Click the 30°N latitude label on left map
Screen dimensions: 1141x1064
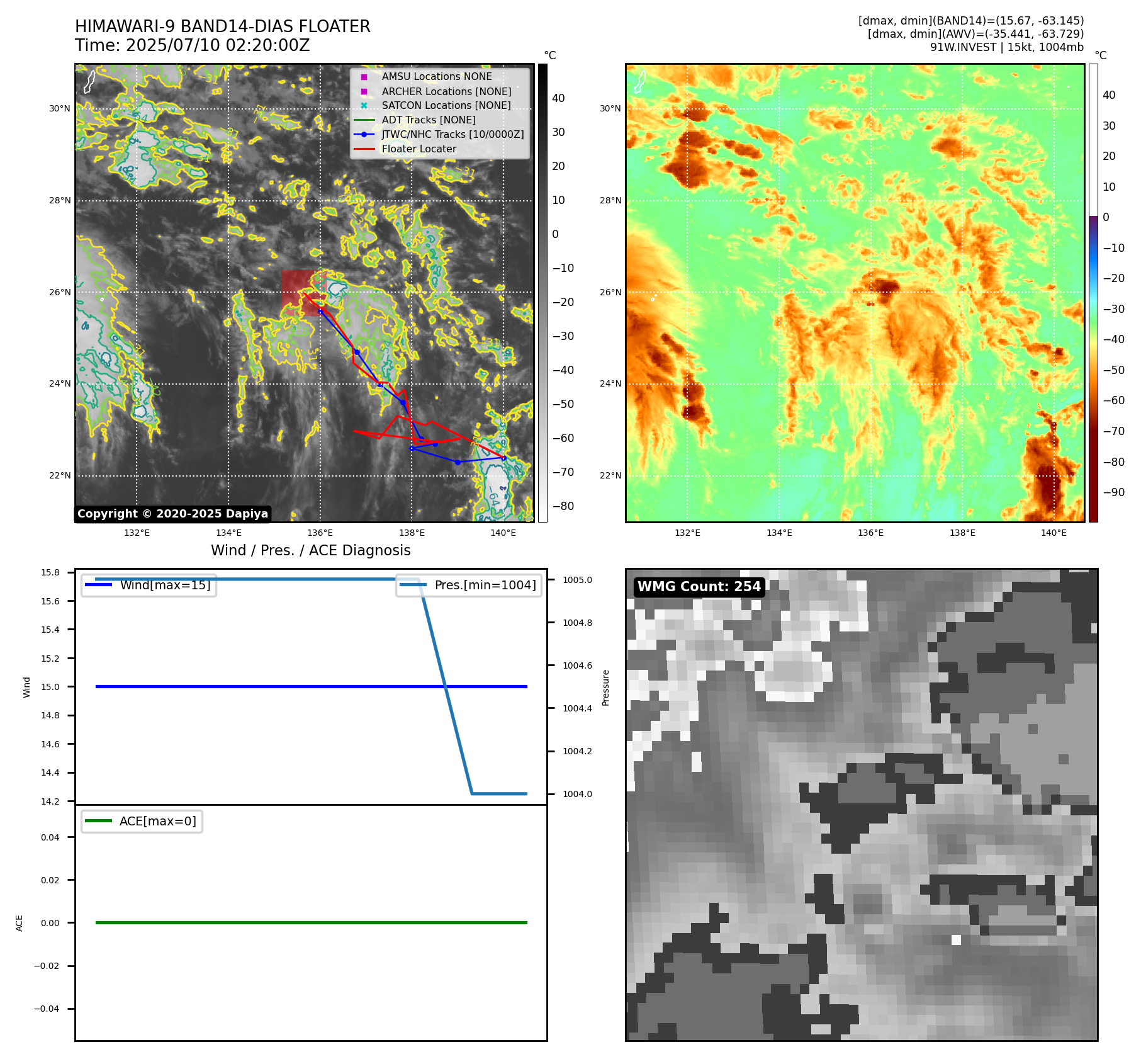pos(60,108)
